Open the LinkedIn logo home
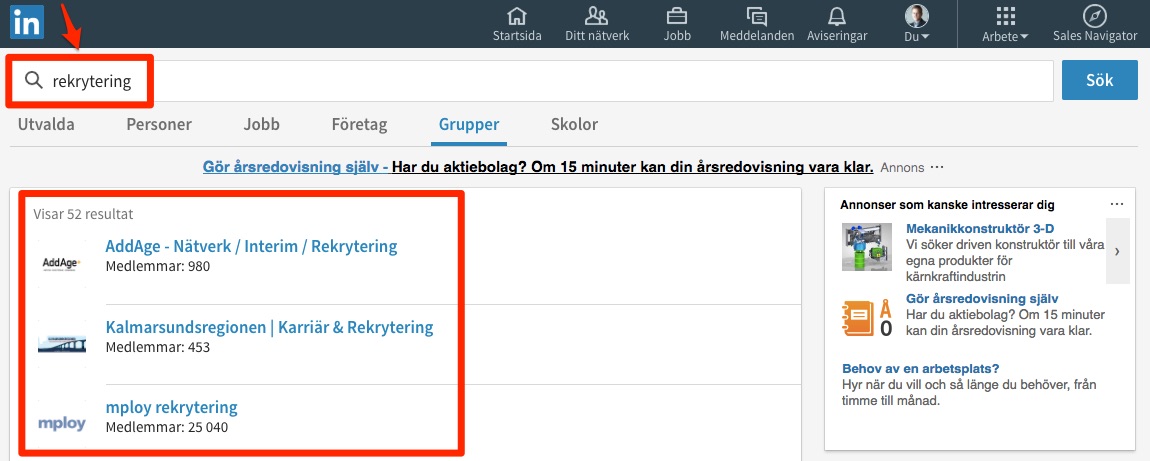Screen dimensions: 1150x461 coord(26,23)
